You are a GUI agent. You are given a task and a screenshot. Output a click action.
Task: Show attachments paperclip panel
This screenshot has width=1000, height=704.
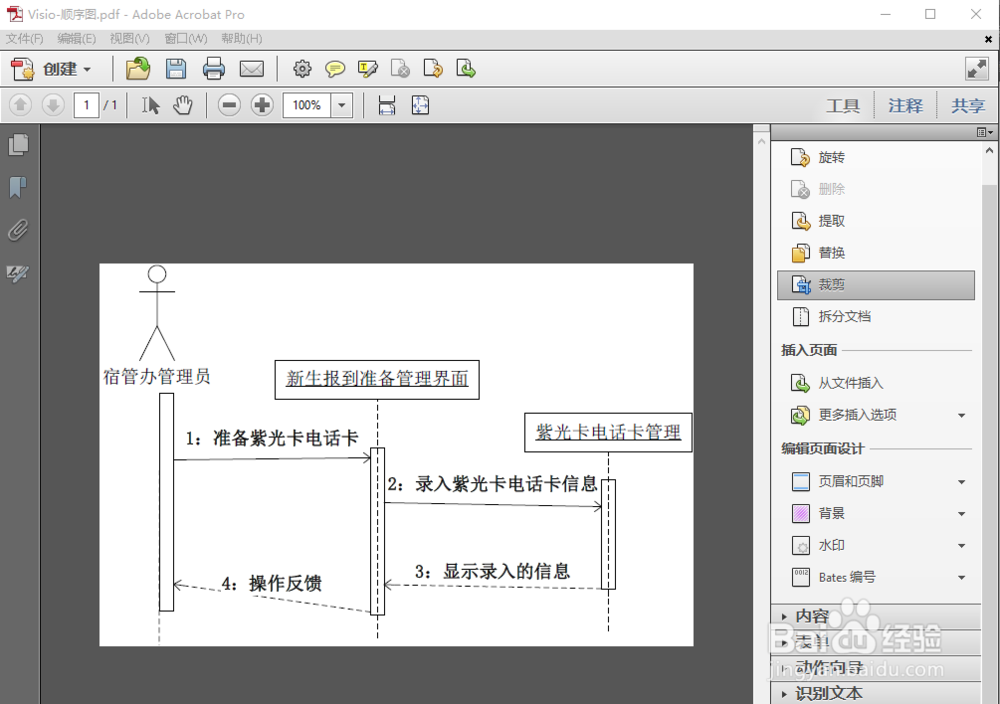[x=18, y=230]
